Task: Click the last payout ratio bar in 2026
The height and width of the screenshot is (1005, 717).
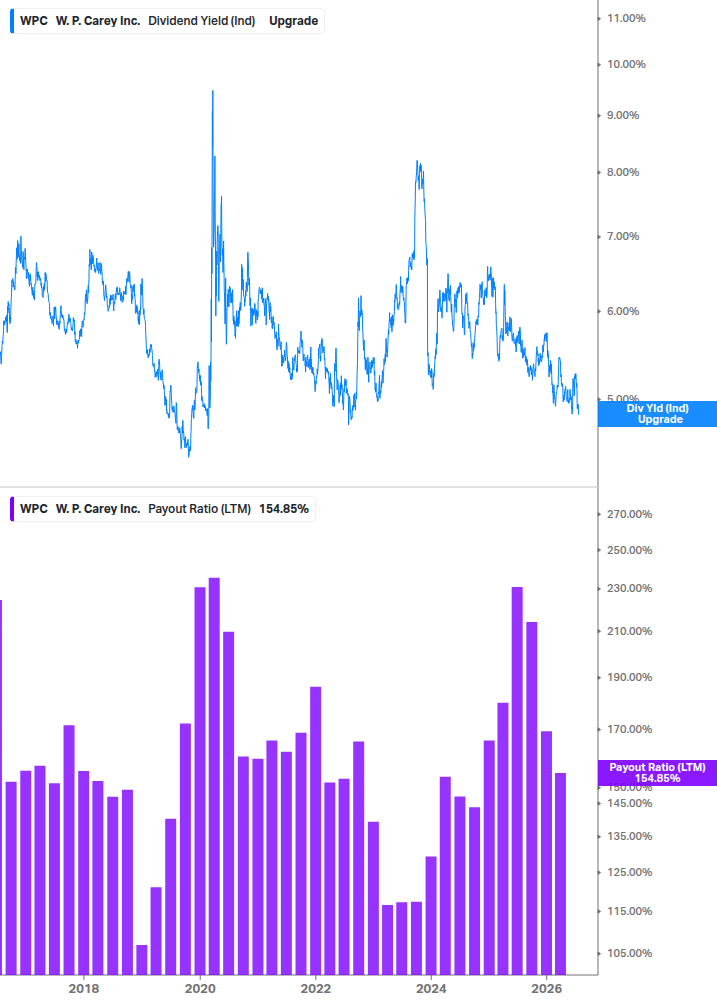Action: point(561,874)
